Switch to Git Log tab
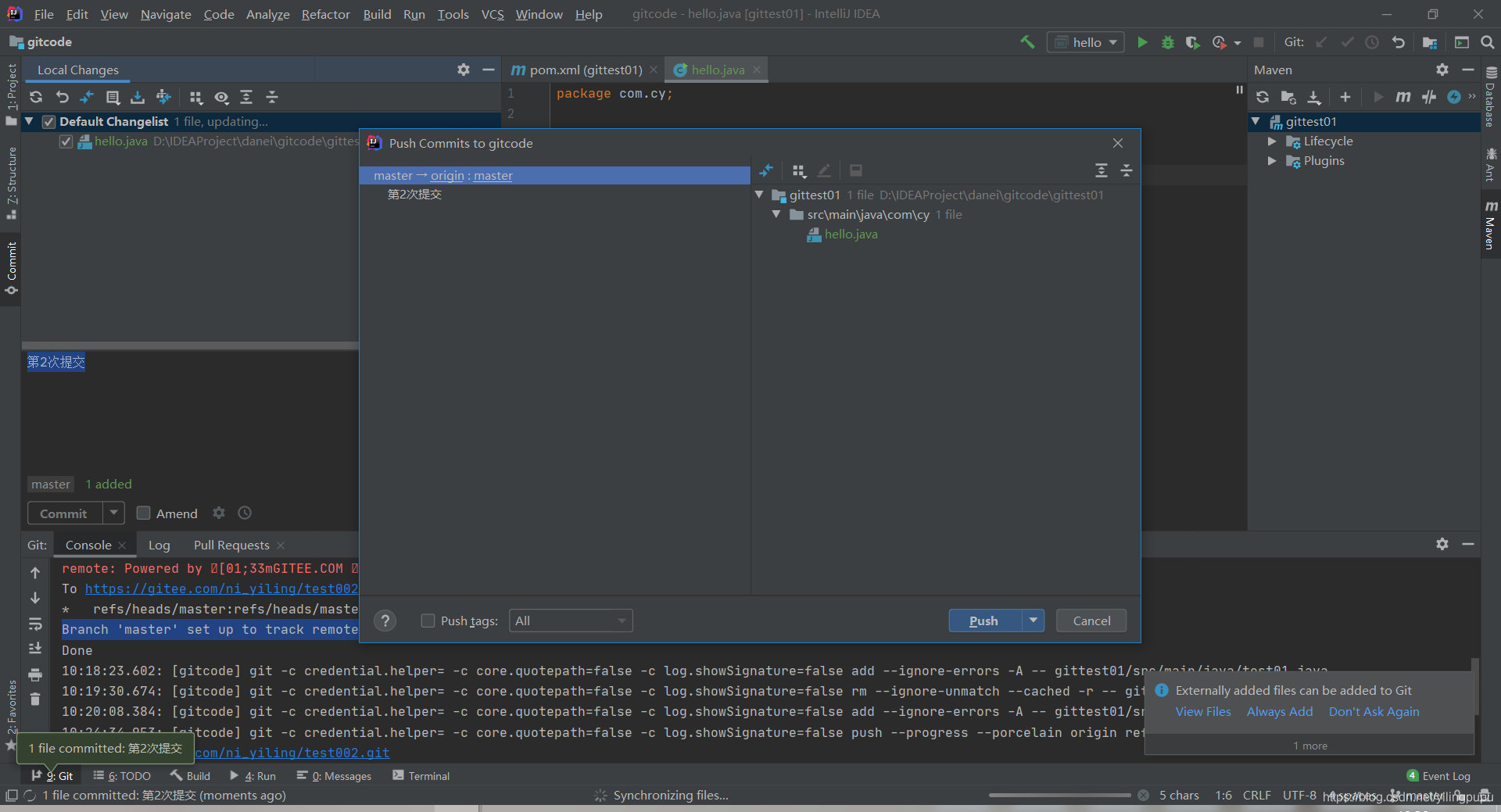 159,545
